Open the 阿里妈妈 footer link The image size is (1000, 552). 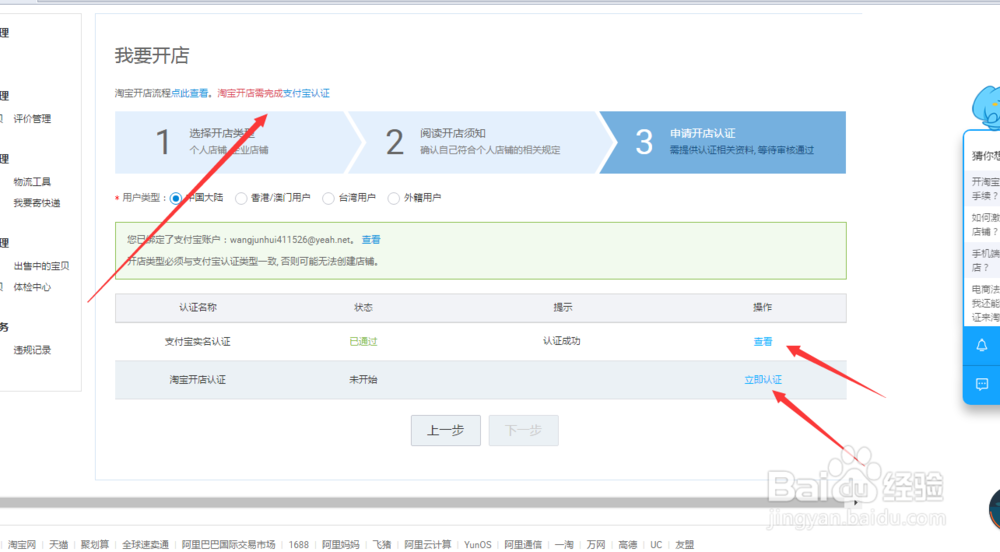(x=341, y=544)
